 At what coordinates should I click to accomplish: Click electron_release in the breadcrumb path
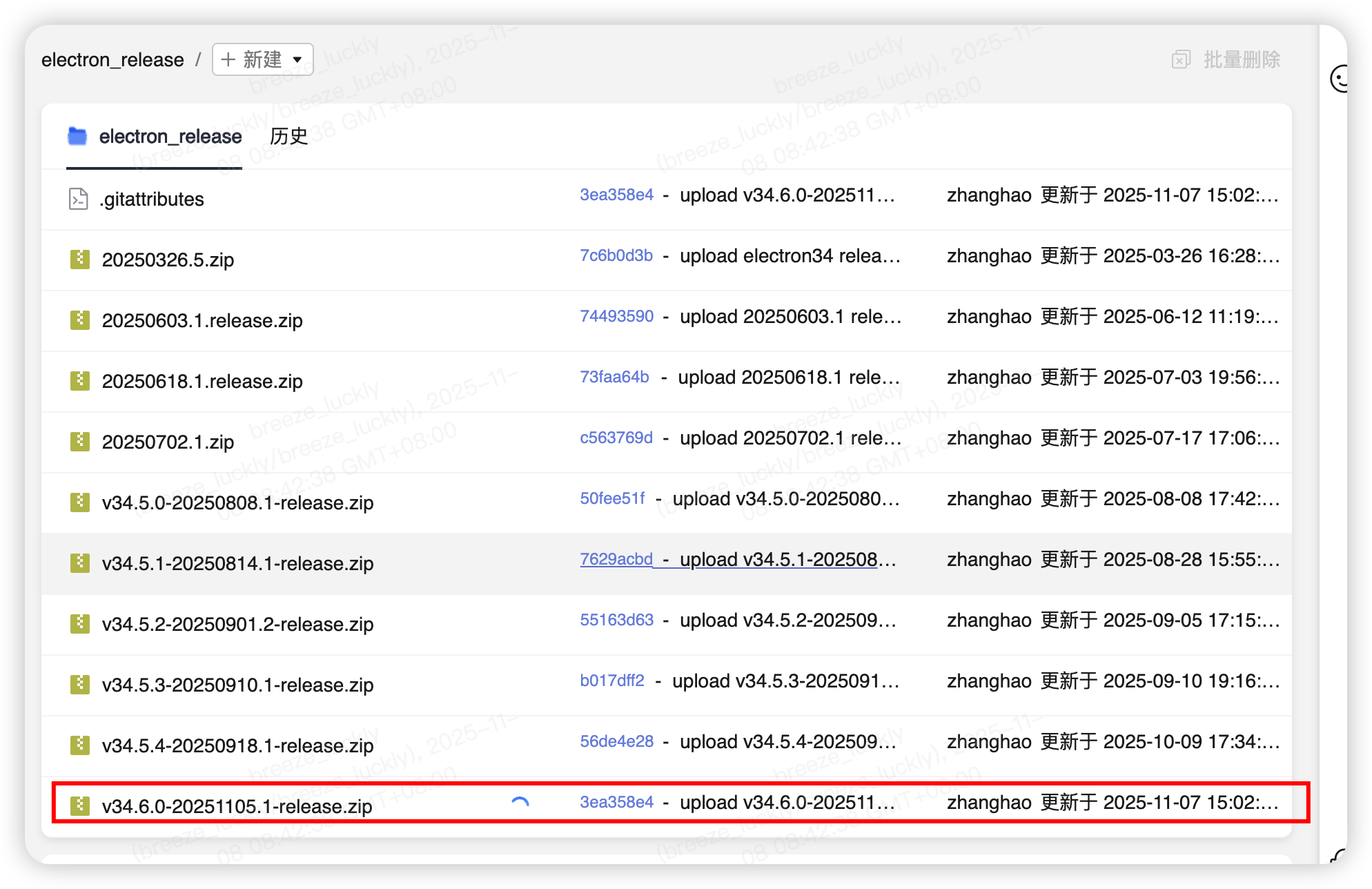point(112,59)
